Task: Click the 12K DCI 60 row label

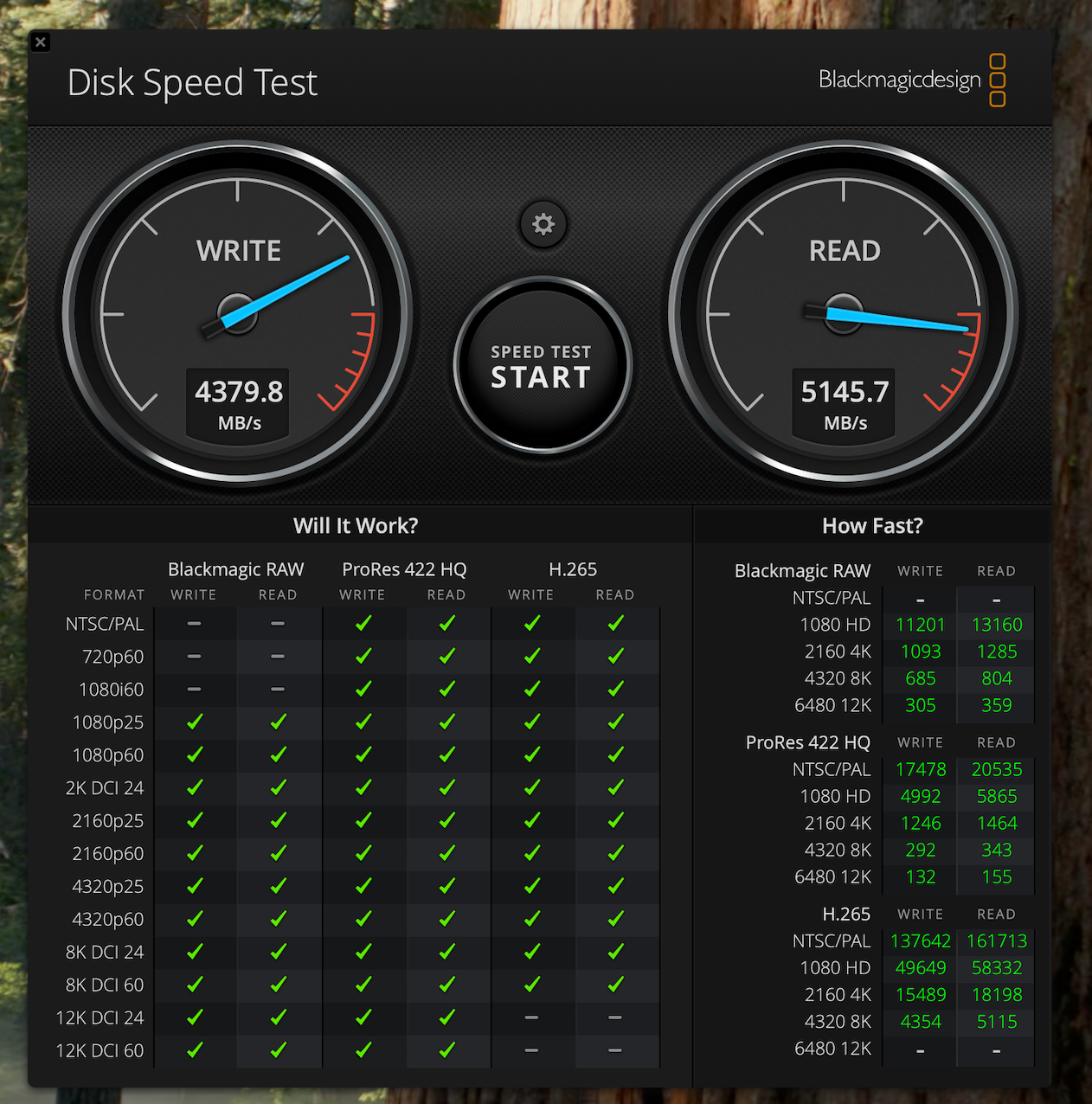Action: click(100, 1051)
